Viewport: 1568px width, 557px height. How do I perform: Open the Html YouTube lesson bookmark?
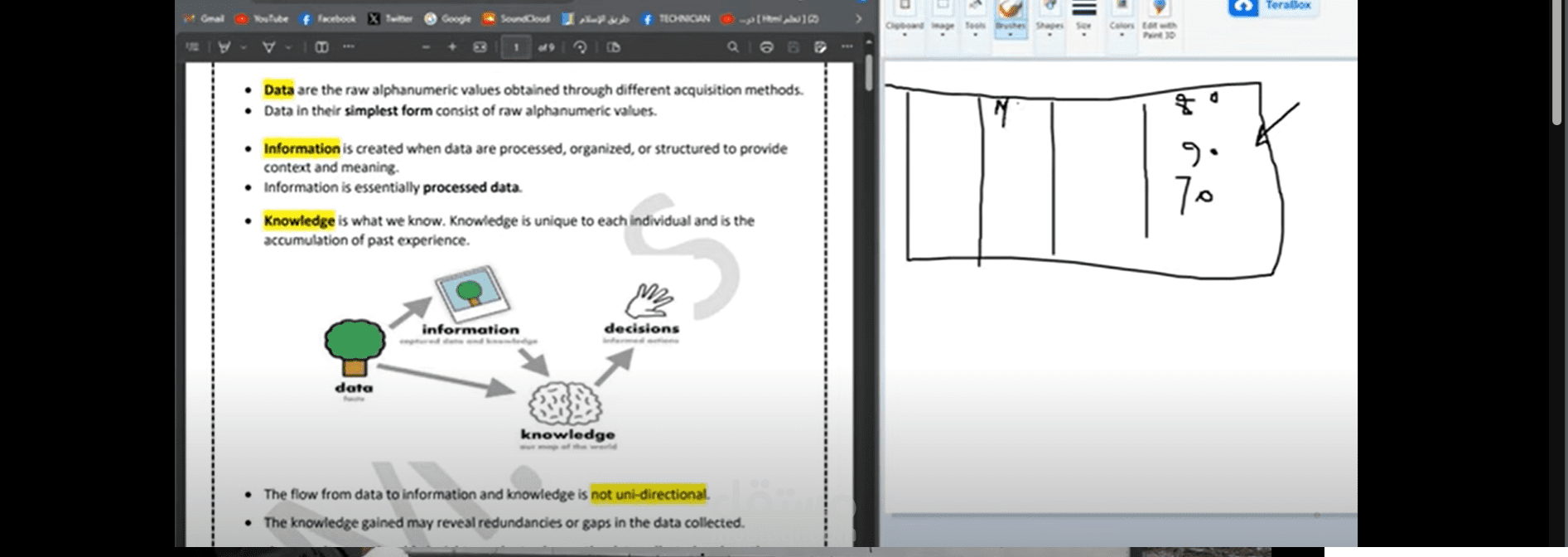770,18
